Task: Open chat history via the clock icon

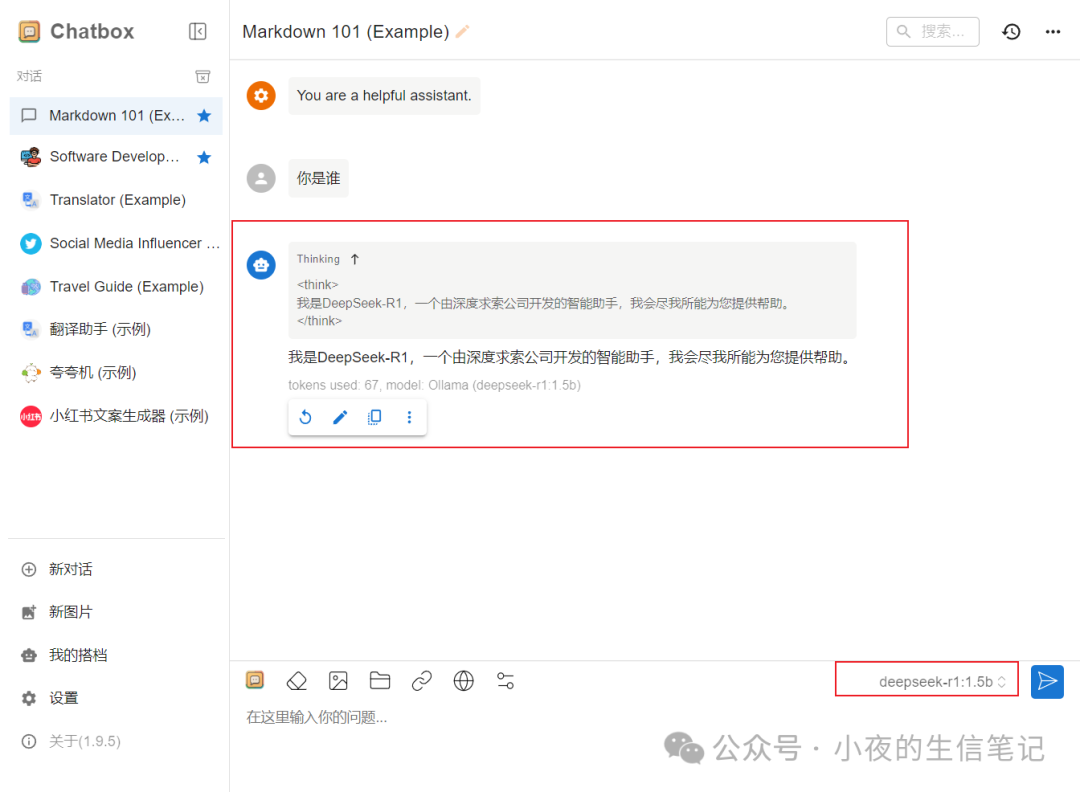Action: (x=1011, y=31)
